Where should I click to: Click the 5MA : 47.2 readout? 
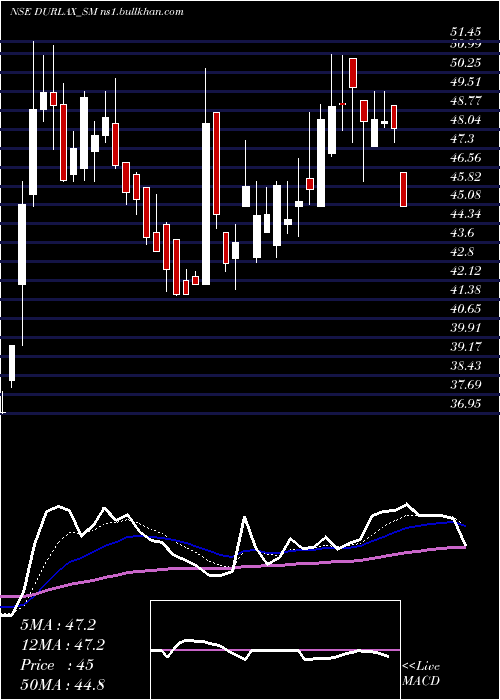[58, 625]
